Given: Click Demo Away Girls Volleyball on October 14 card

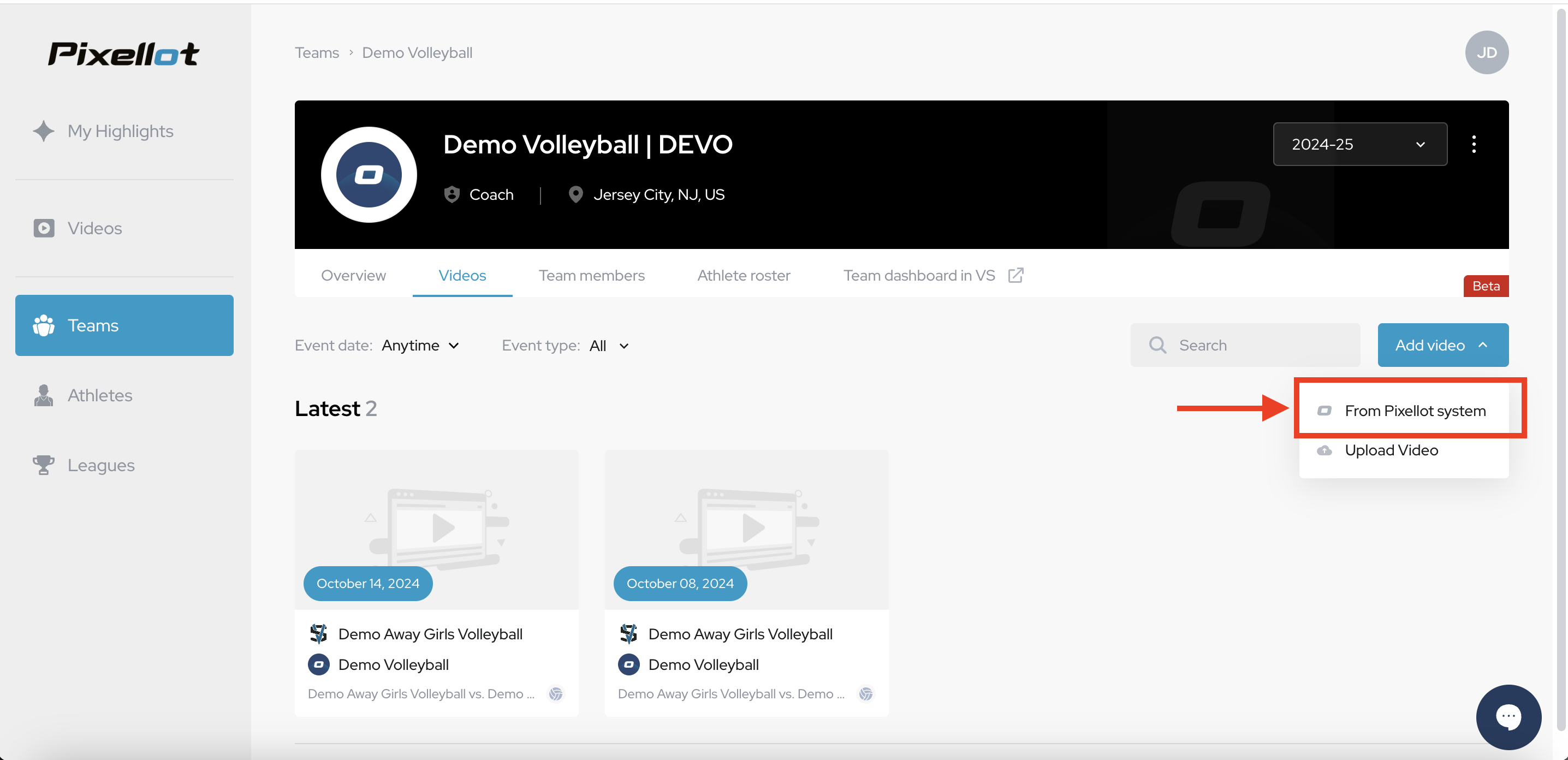Looking at the screenshot, I should tap(430, 633).
